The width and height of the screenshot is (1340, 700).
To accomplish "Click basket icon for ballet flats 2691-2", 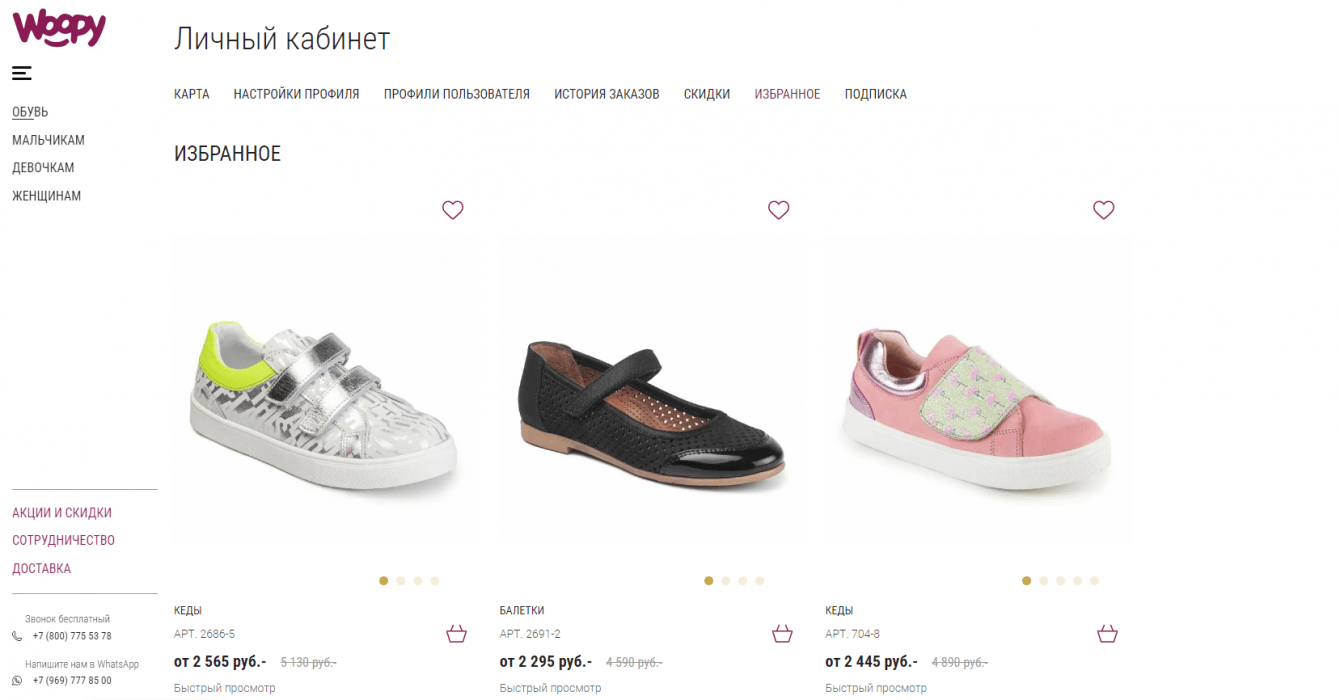I will pos(782,634).
